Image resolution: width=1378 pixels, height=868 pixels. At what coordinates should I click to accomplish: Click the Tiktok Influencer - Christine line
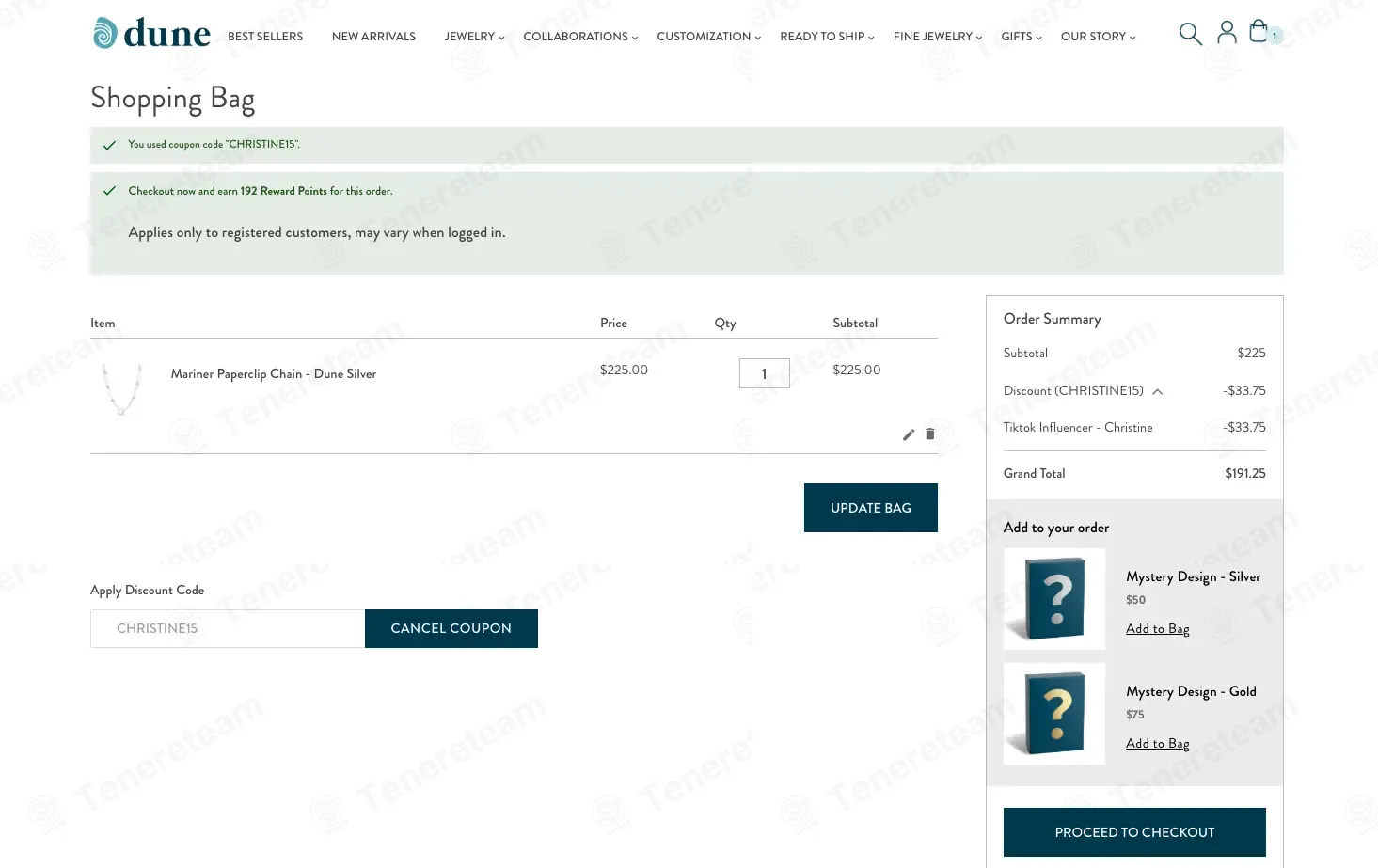[1134, 428]
